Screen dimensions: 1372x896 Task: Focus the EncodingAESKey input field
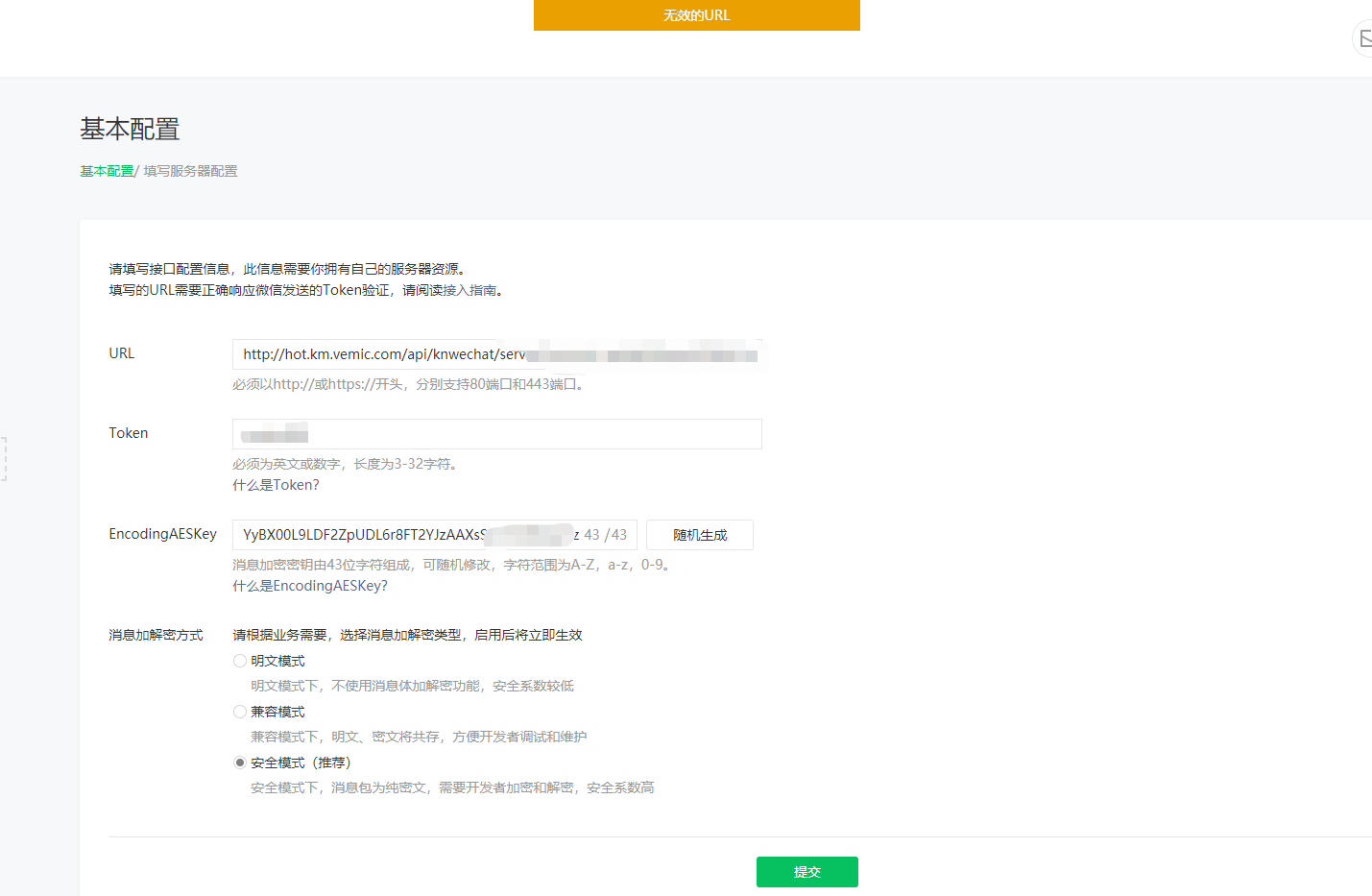(x=435, y=535)
